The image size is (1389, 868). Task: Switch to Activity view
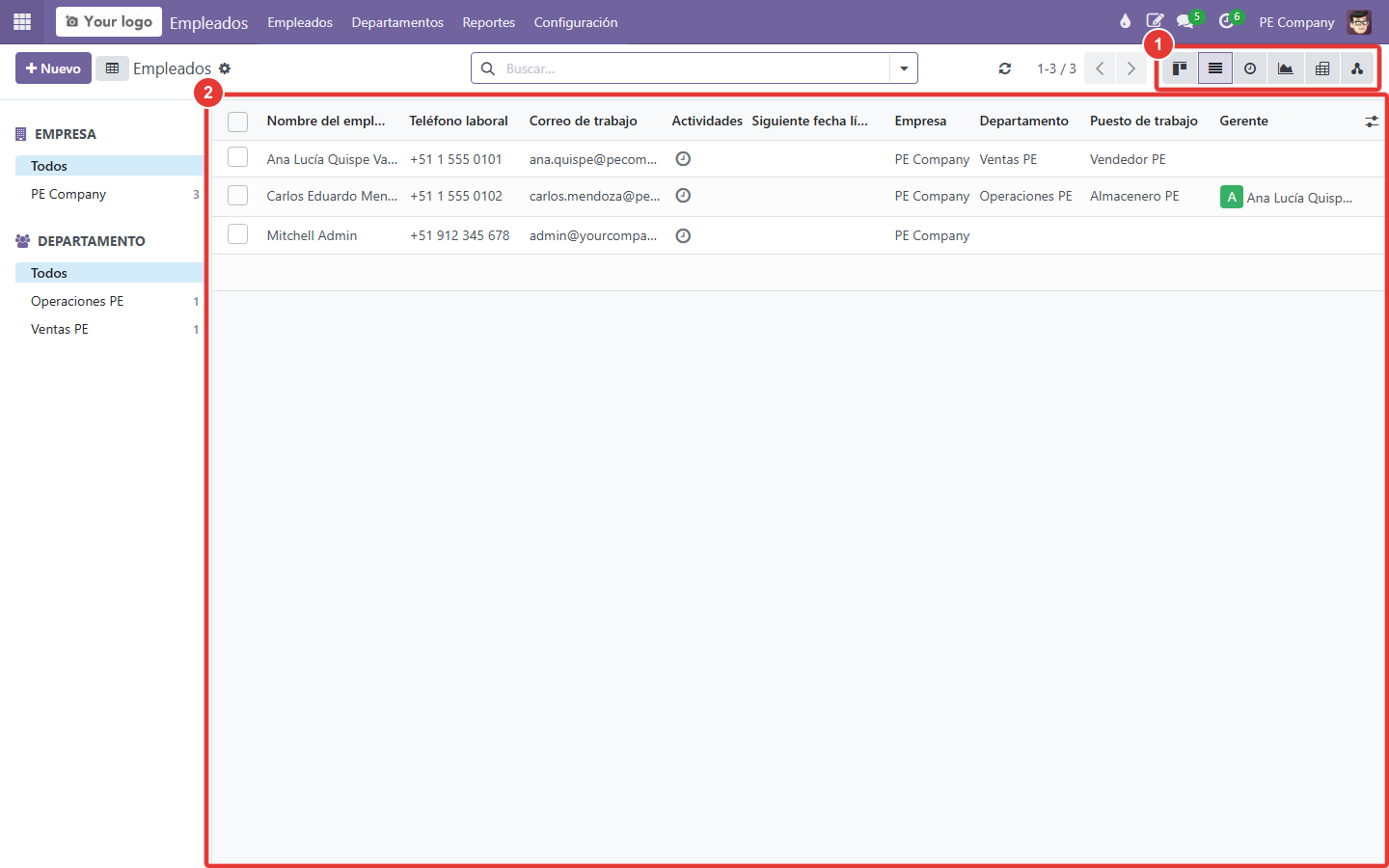pos(1250,68)
